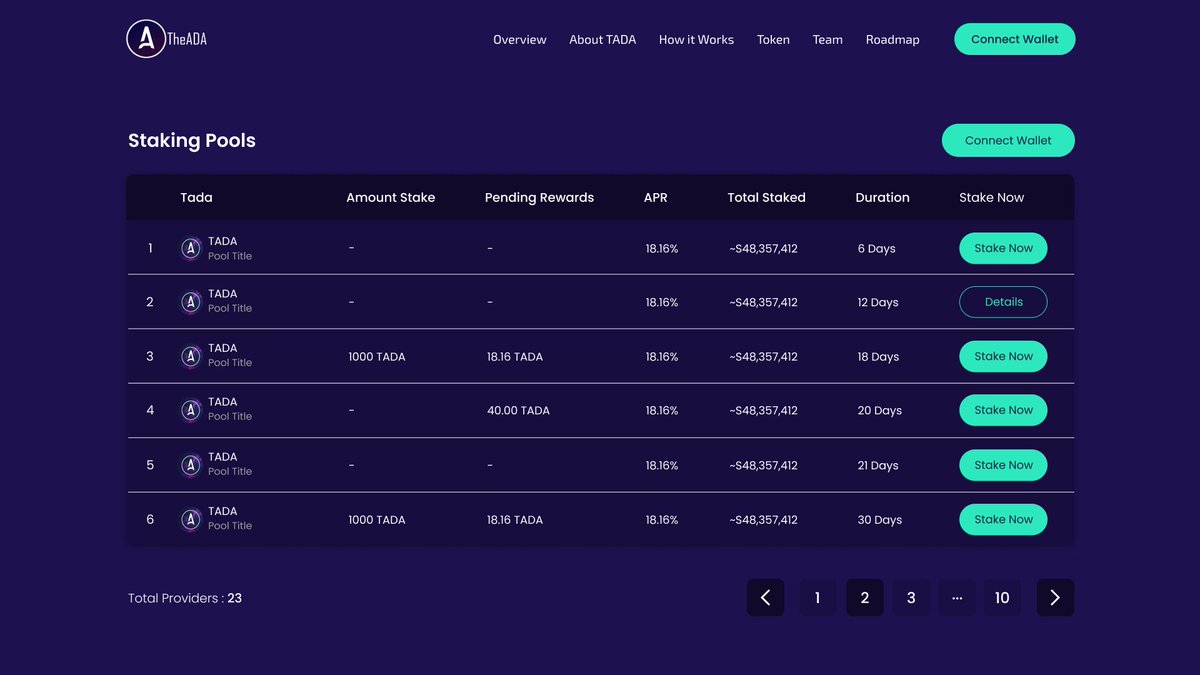This screenshot has height=675, width=1200.
Task: Click 40.00 TADA pending rewards
Action: (x=518, y=411)
